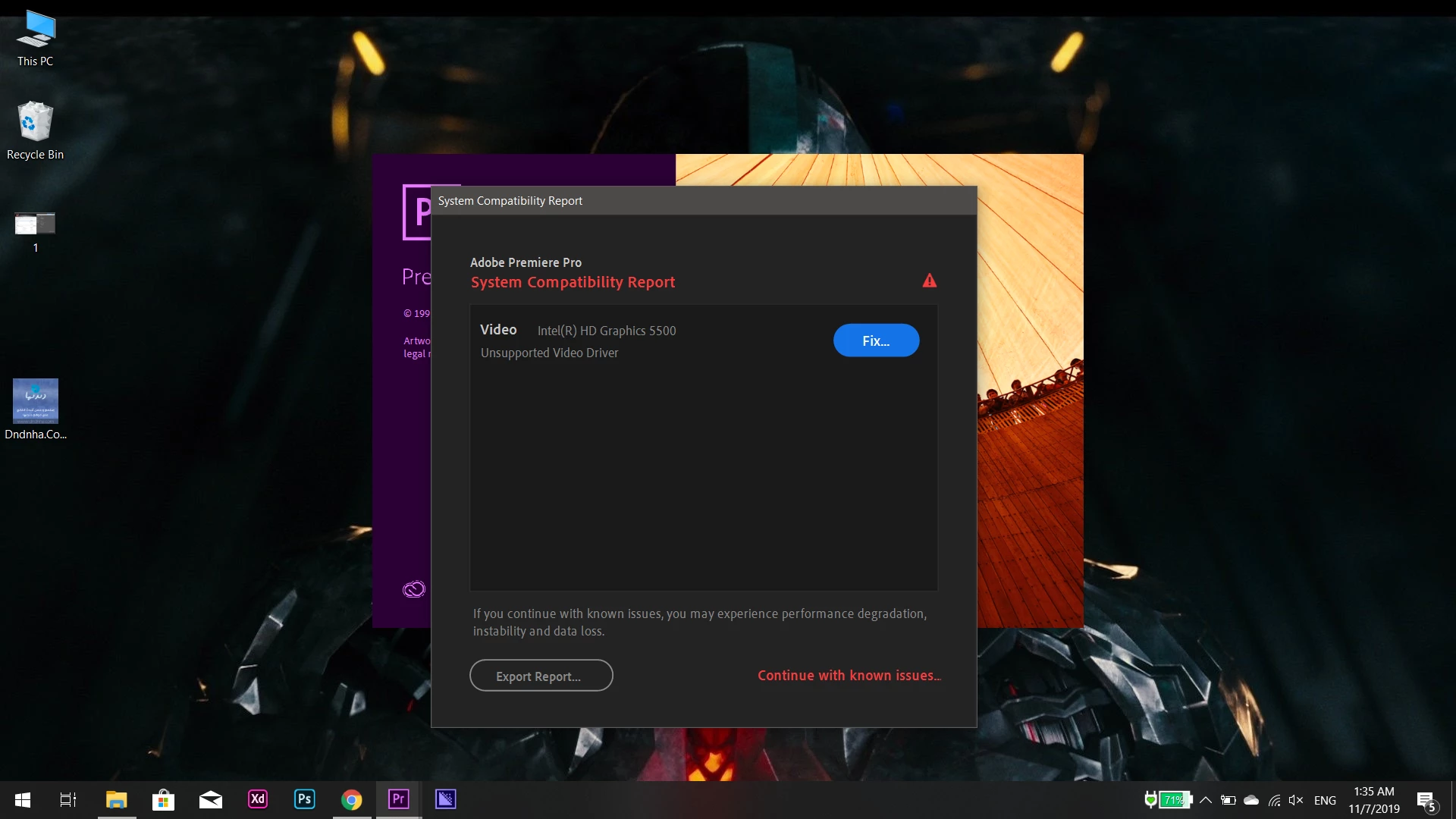Open Photoshop from taskbar
The image size is (1456, 819).
point(305,799)
